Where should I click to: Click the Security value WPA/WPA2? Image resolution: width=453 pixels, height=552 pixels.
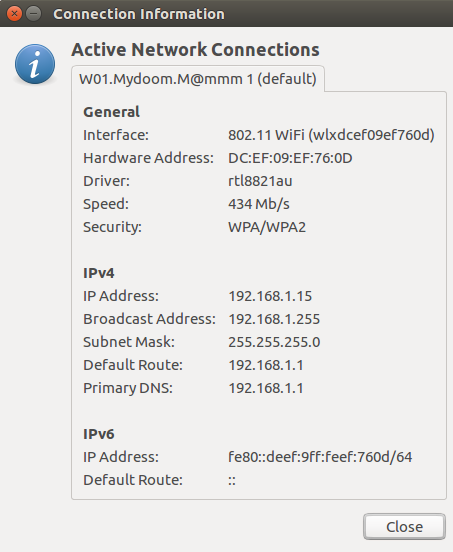tap(267, 227)
